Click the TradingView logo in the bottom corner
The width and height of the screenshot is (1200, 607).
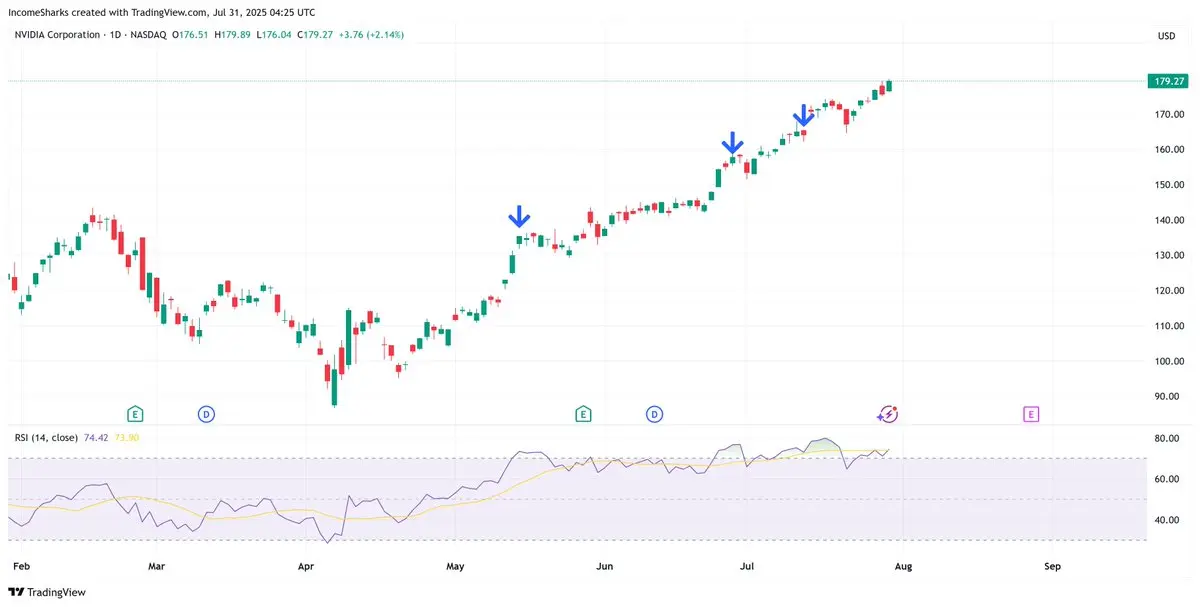(x=48, y=592)
